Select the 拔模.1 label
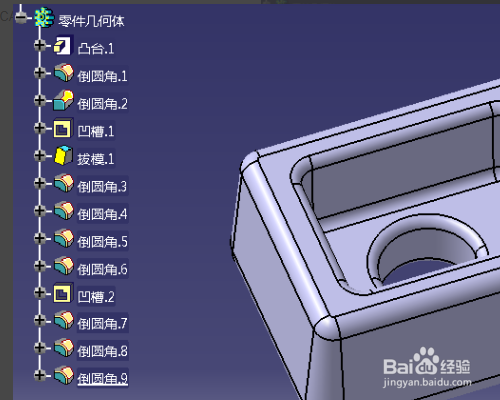Screen dimensions: 500x400 [96, 159]
